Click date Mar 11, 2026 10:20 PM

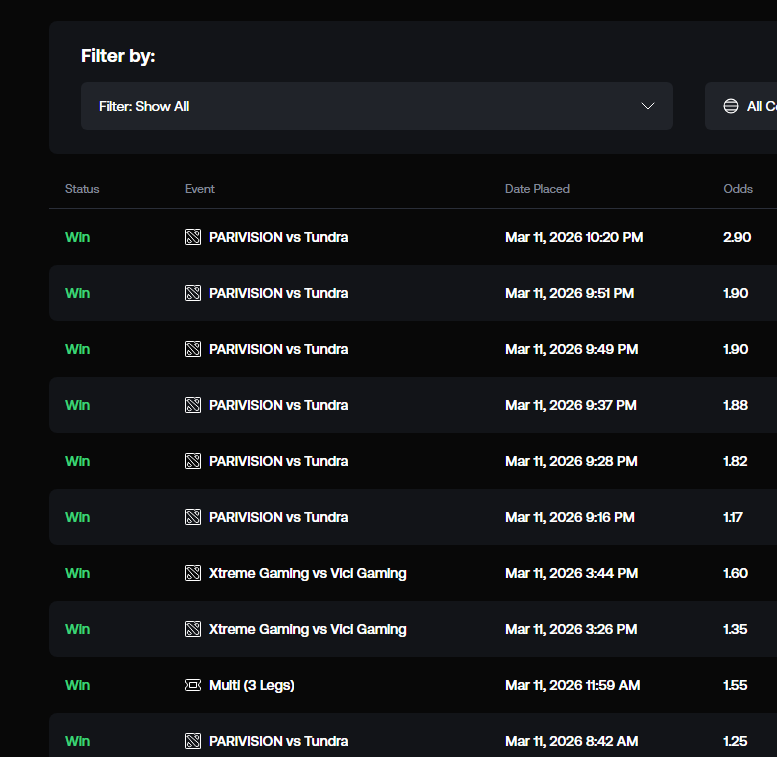pyautogui.click(x=574, y=237)
